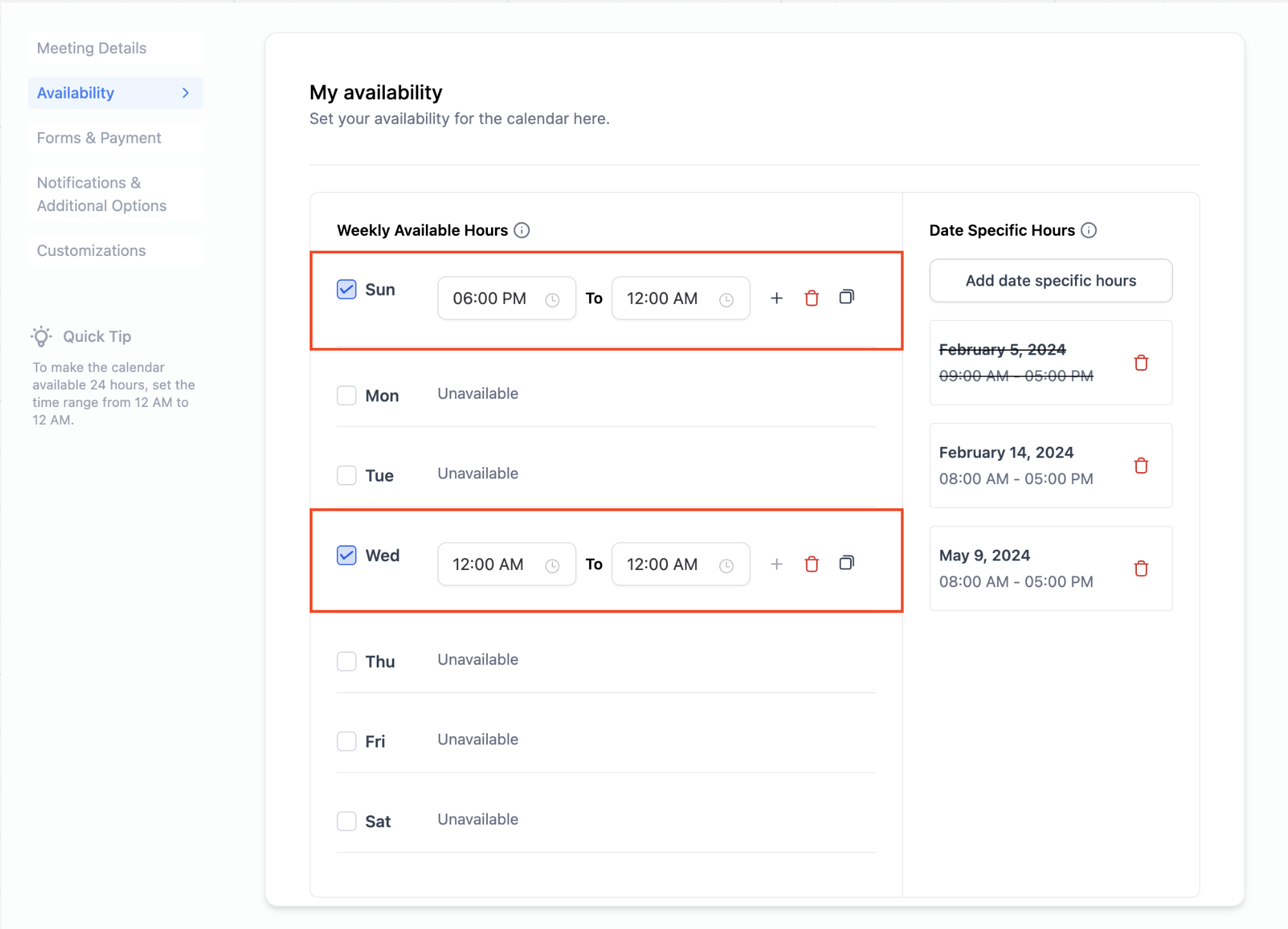Add another time slot for Wednesday

point(776,564)
